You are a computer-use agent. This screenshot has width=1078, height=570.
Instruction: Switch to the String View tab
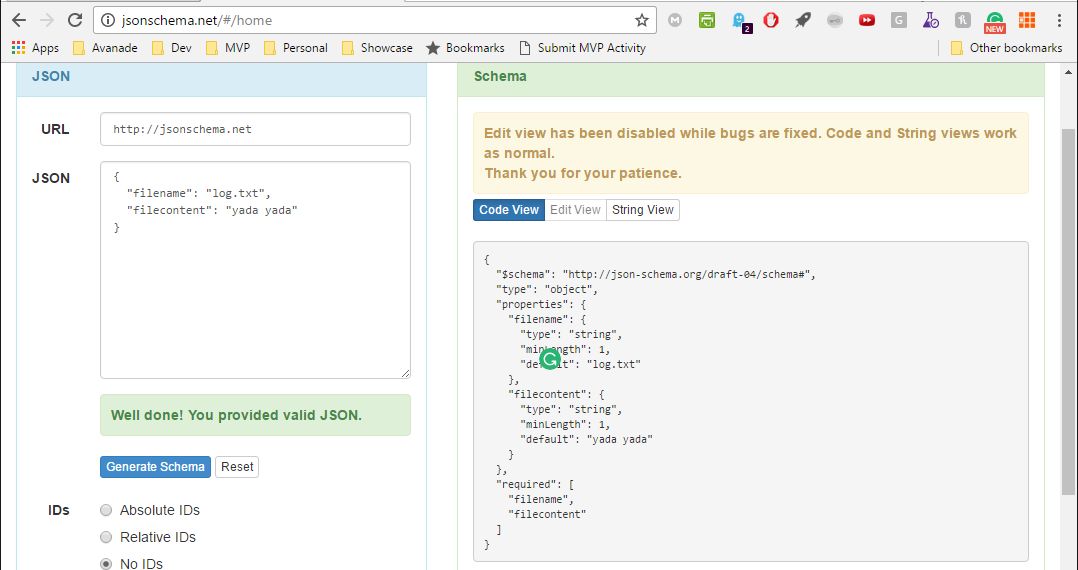point(642,210)
